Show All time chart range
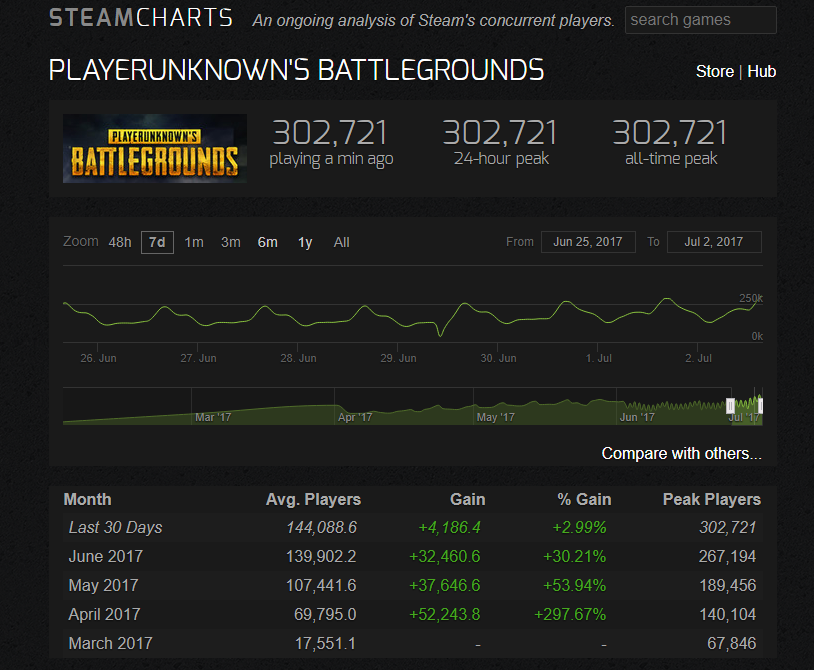Screen dimensions: 814x670 pos(341,242)
